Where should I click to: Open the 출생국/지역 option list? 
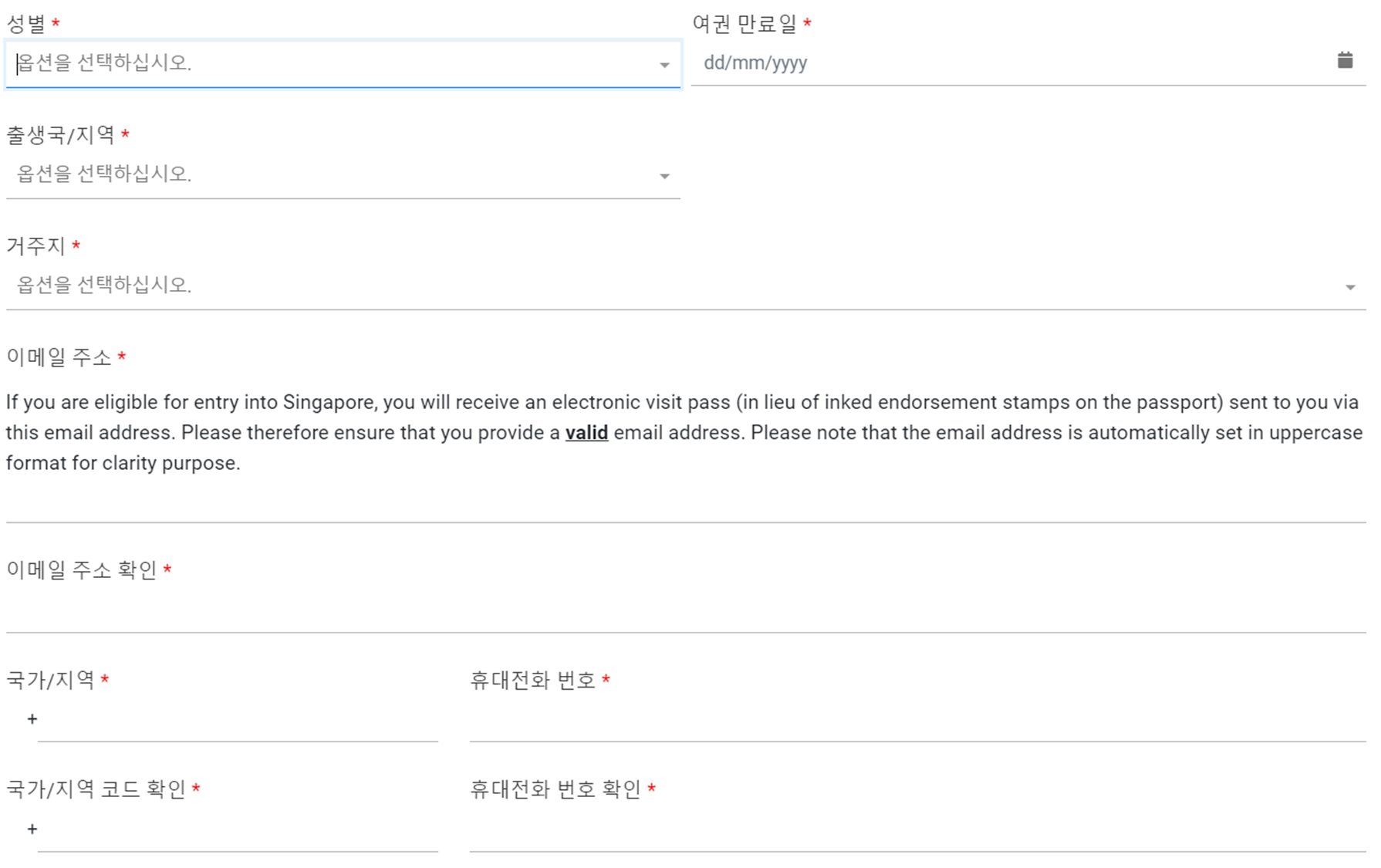point(339,176)
